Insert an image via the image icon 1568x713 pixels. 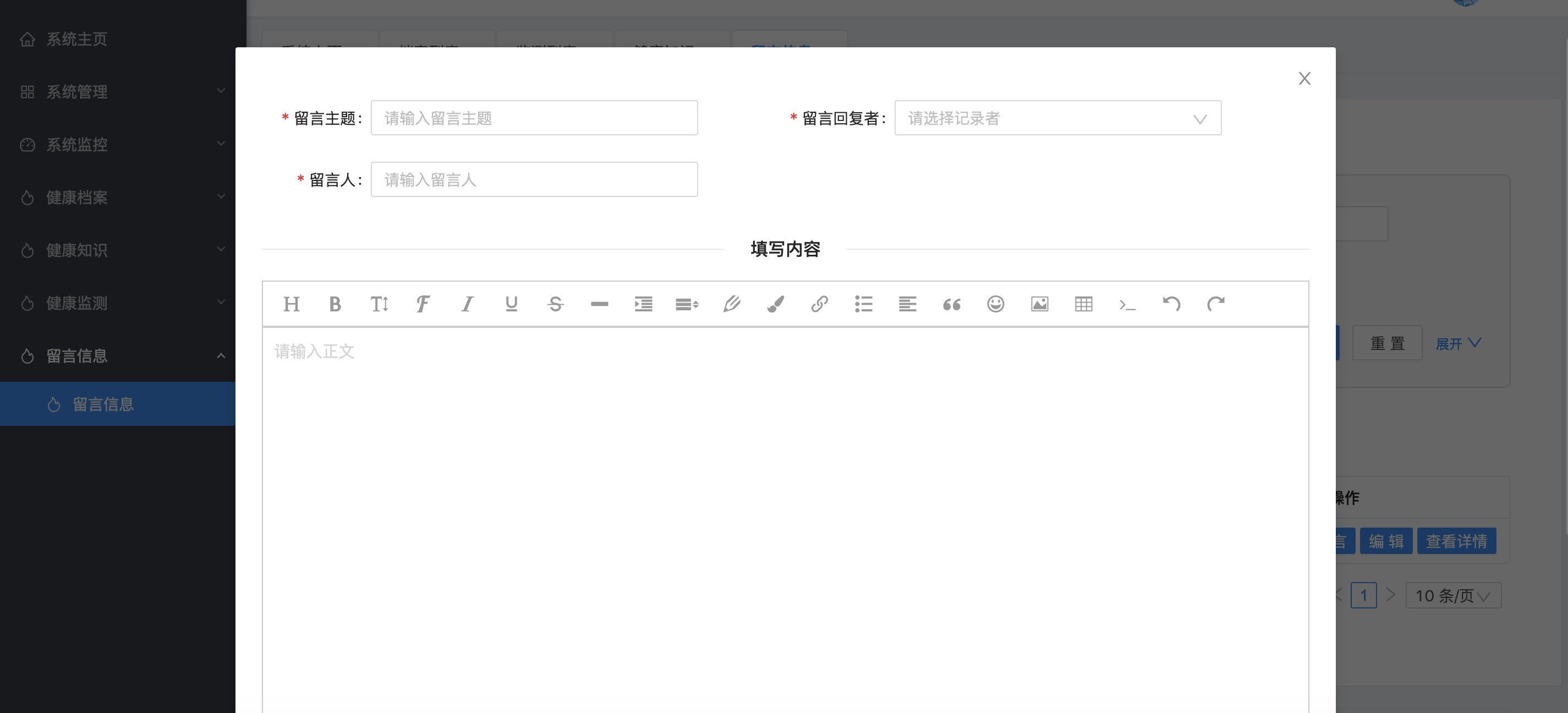tap(1040, 304)
